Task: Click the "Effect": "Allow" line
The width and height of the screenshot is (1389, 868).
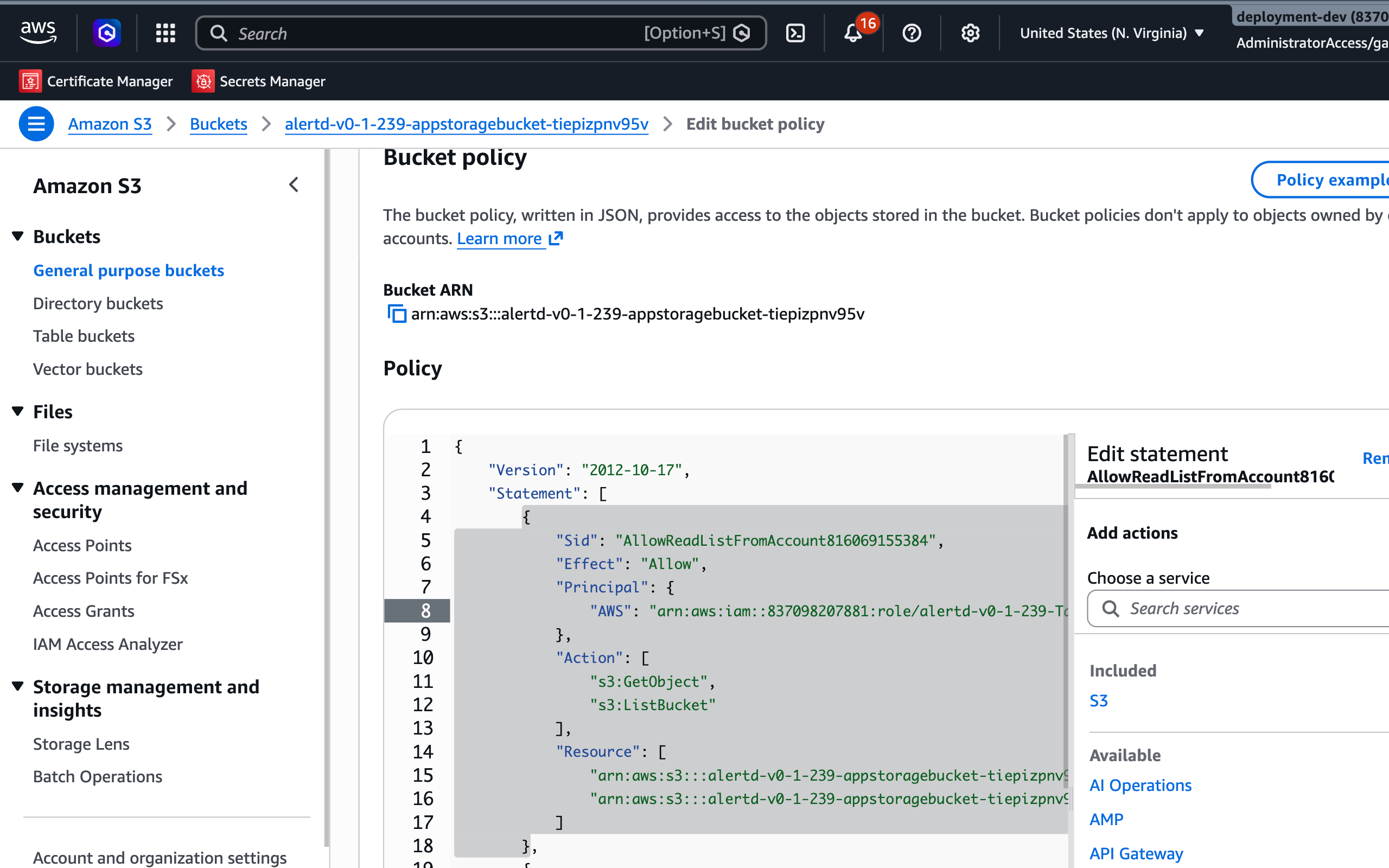Action: pos(631,564)
